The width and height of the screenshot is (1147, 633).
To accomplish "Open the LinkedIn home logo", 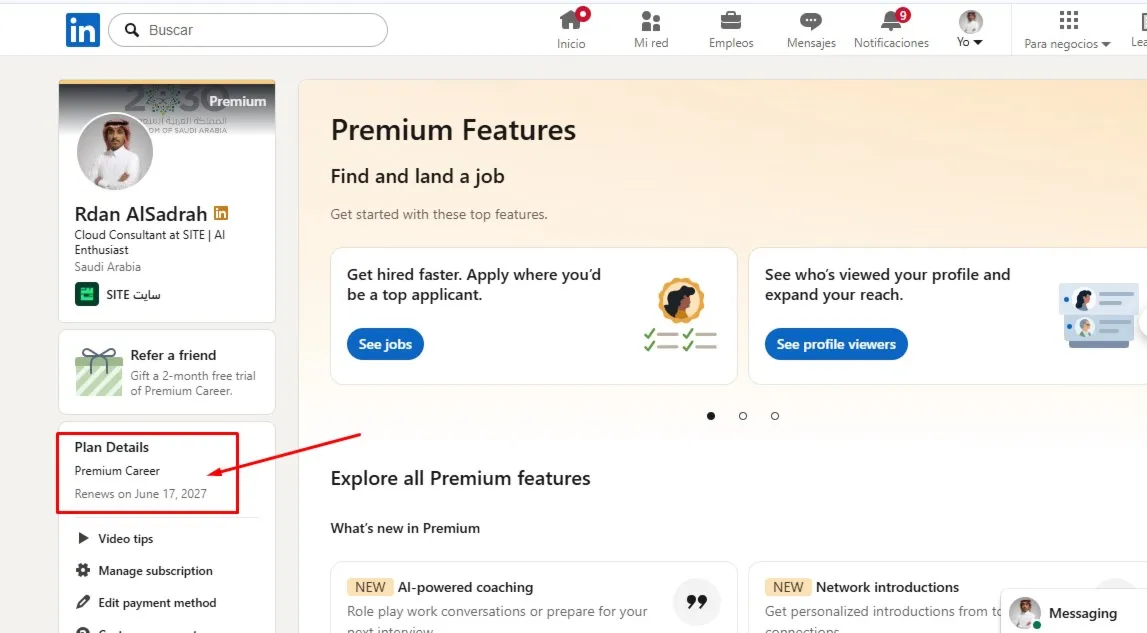I will click(x=83, y=30).
